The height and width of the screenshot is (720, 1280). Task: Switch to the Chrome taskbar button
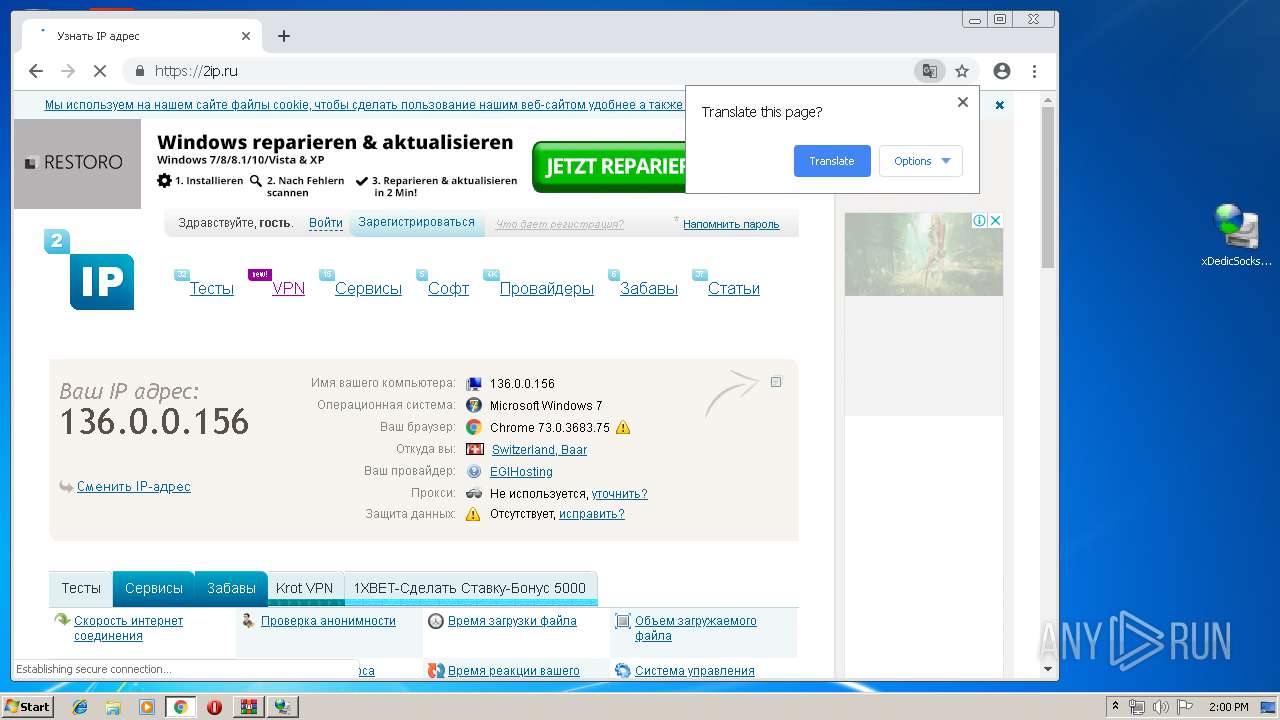point(180,707)
